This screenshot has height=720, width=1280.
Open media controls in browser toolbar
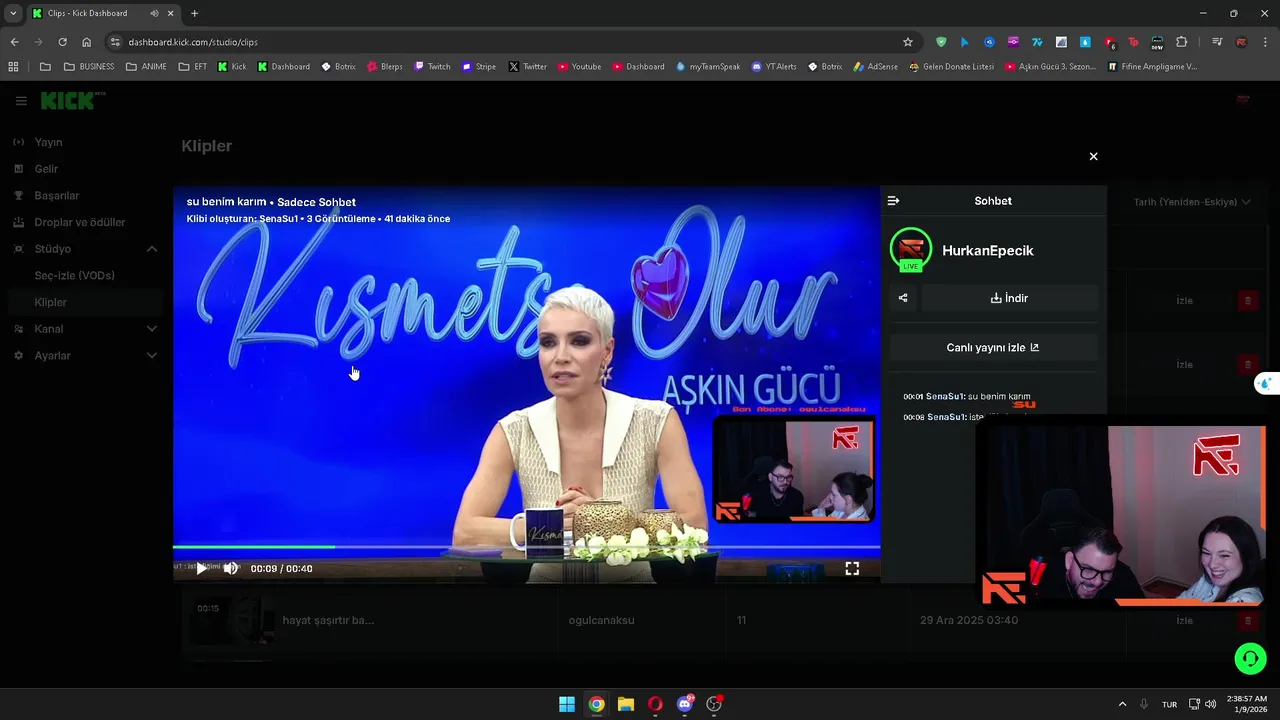click(x=1217, y=42)
